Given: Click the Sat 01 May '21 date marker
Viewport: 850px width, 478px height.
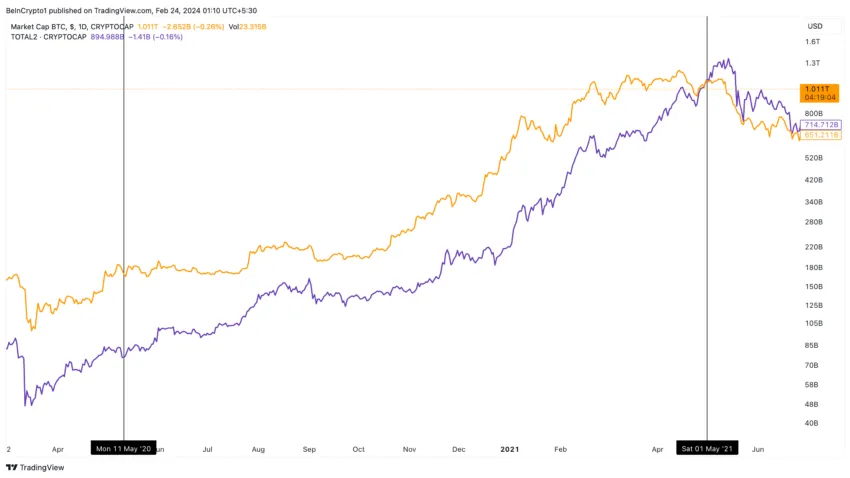Looking at the screenshot, I should 707,448.
